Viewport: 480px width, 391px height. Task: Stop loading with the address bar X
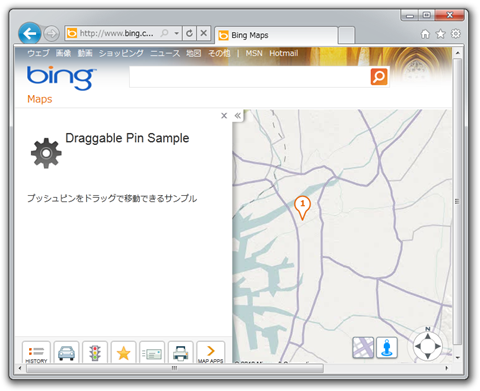click(204, 33)
